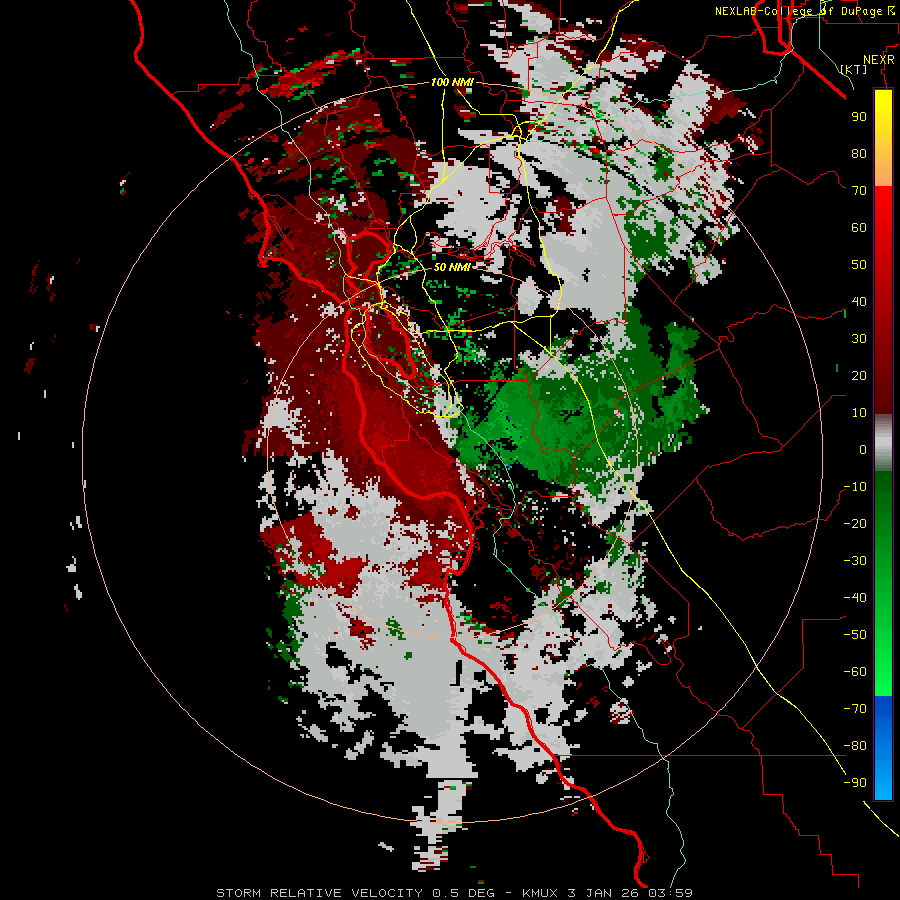The width and height of the screenshot is (900, 900).
Task: Click the -70 value on the velocity scale
Action: click(x=855, y=709)
